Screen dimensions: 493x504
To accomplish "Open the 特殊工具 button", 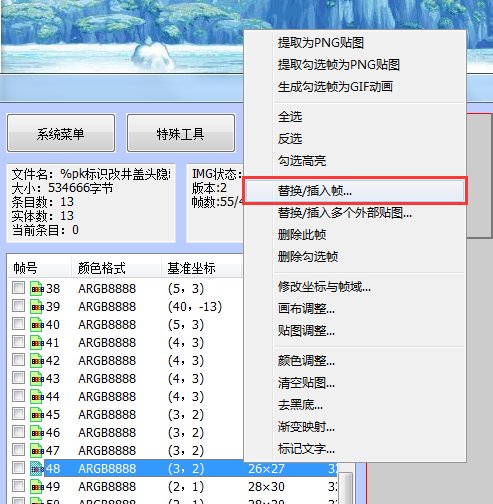I will 181,133.
